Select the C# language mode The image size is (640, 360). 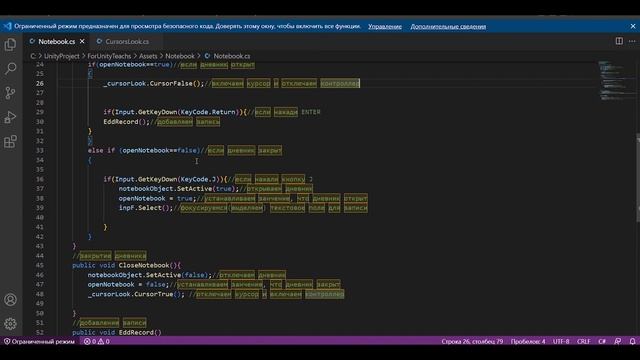click(x=602, y=341)
